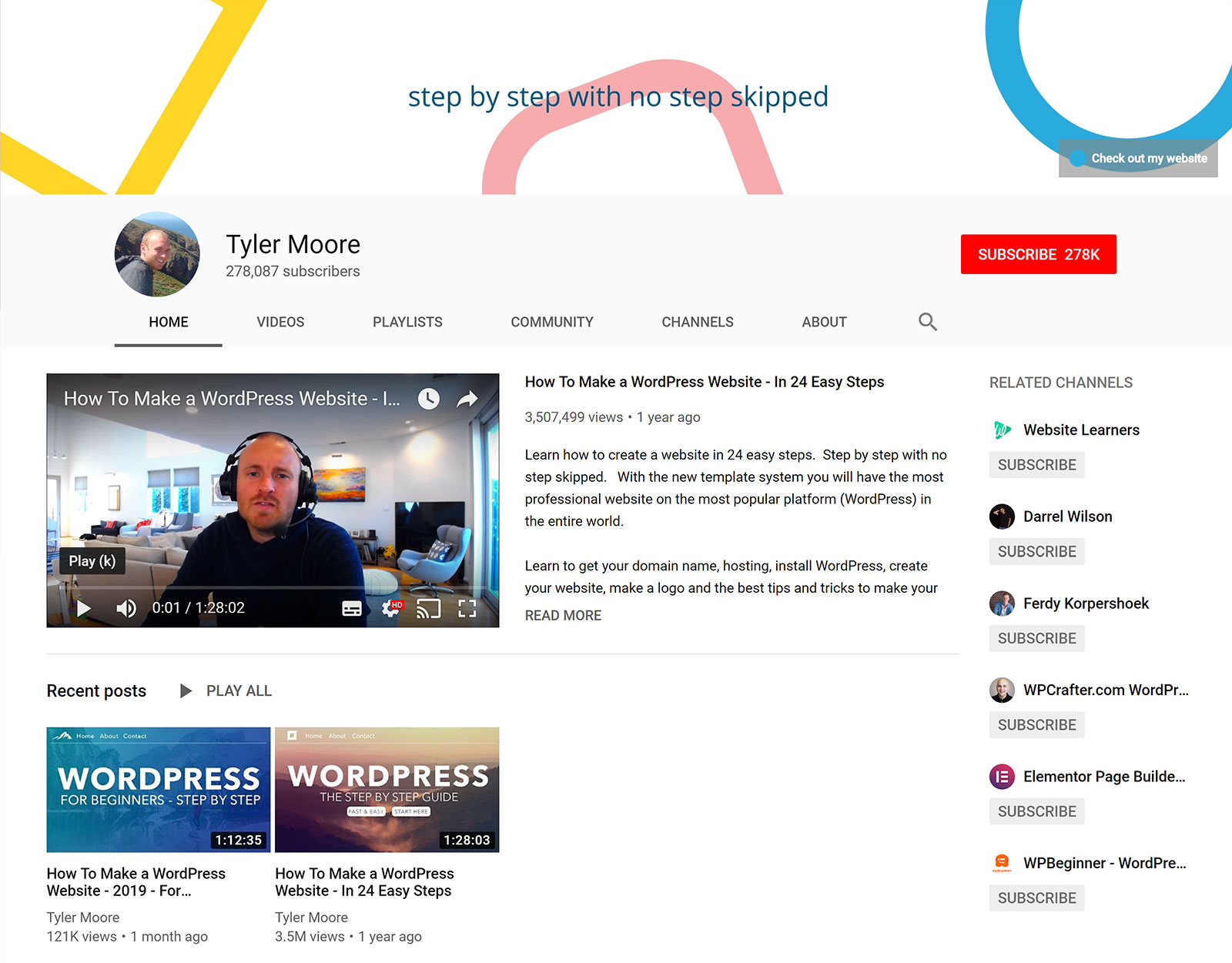This screenshot has width=1232, height=963.
Task: Click the featured video title beside the player
Action: (x=705, y=382)
